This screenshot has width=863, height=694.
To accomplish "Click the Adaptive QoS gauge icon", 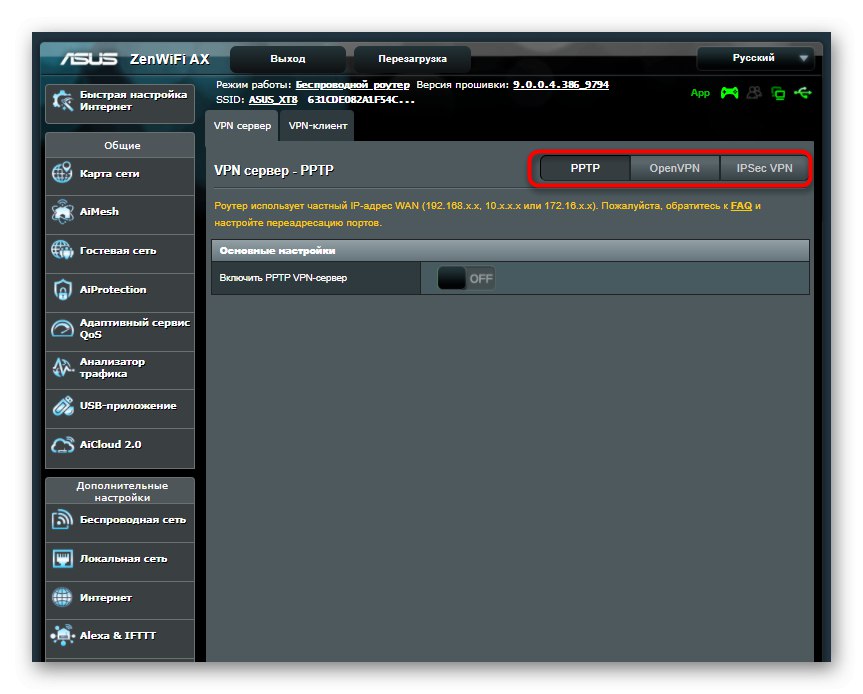I will click(62, 329).
